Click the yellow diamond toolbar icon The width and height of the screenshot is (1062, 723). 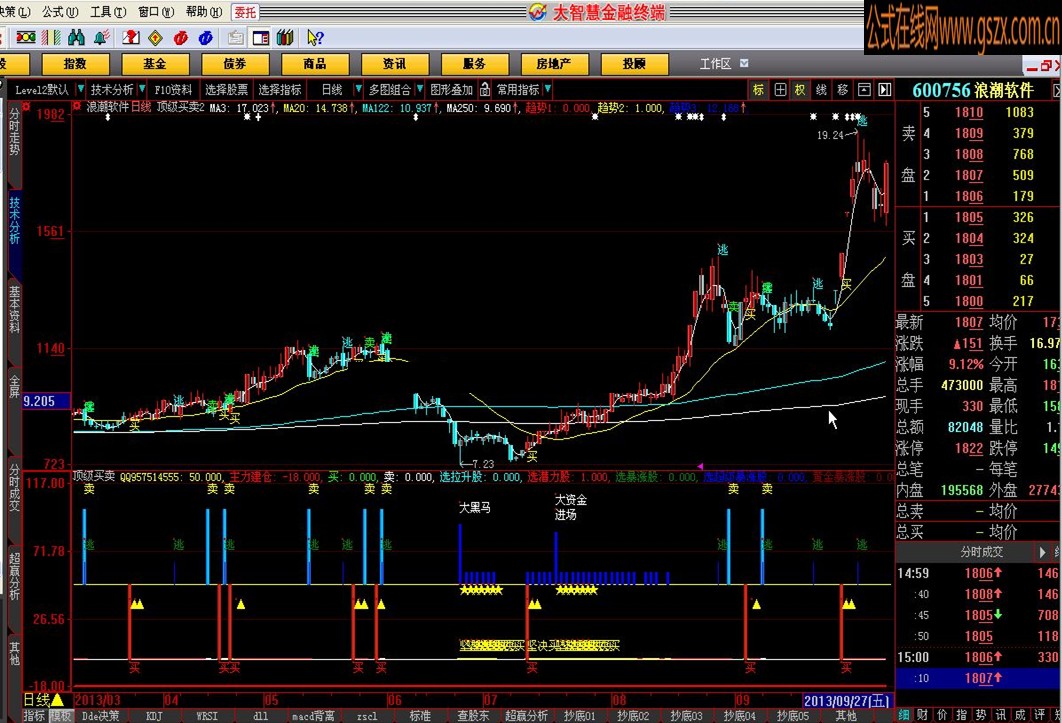pyautogui.click(x=155, y=38)
